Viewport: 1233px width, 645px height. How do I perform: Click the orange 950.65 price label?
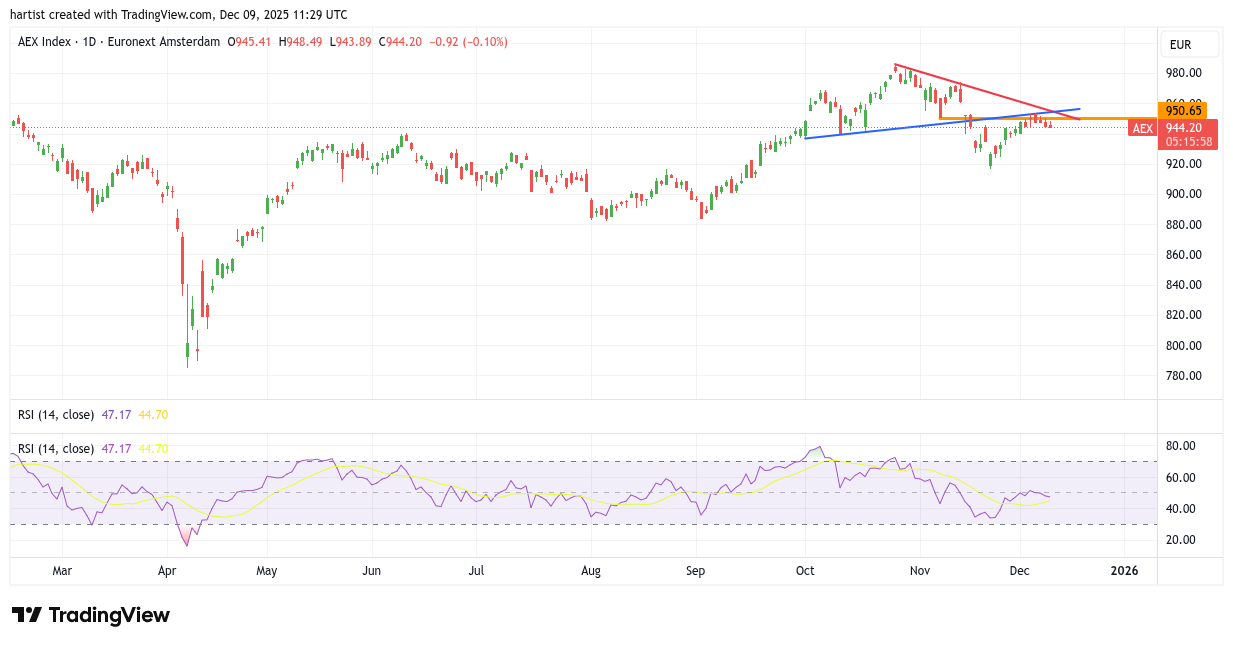(1182, 110)
